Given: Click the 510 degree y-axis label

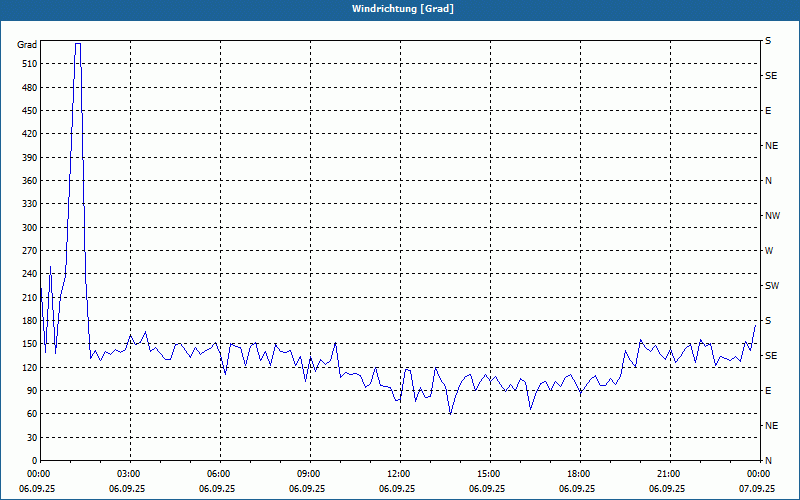Looking at the screenshot, I should (x=29, y=64).
